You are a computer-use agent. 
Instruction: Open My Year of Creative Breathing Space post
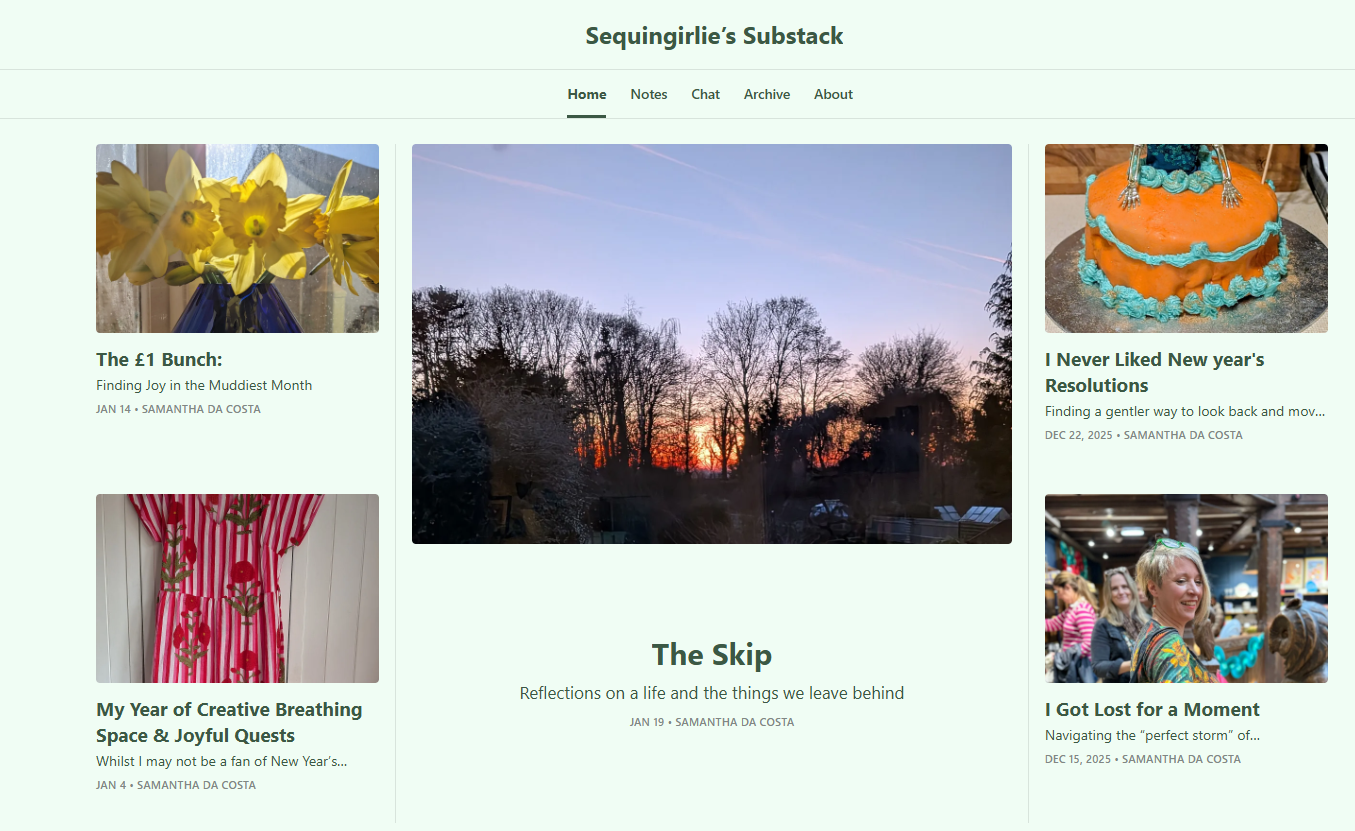coord(229,722)
